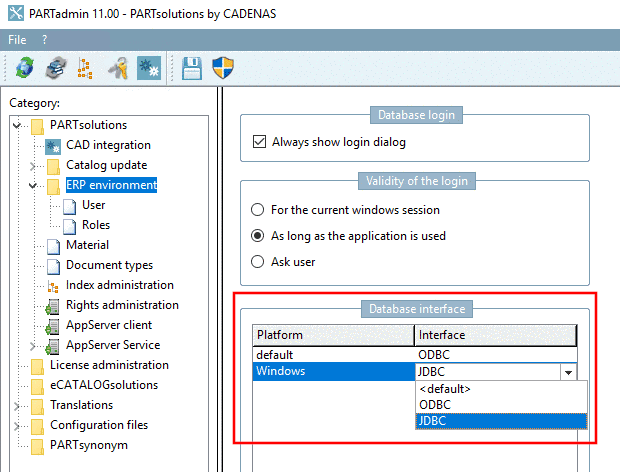The image size is (620, 472).
Task: Open the Roles tree item
Action: coord(96,225)
